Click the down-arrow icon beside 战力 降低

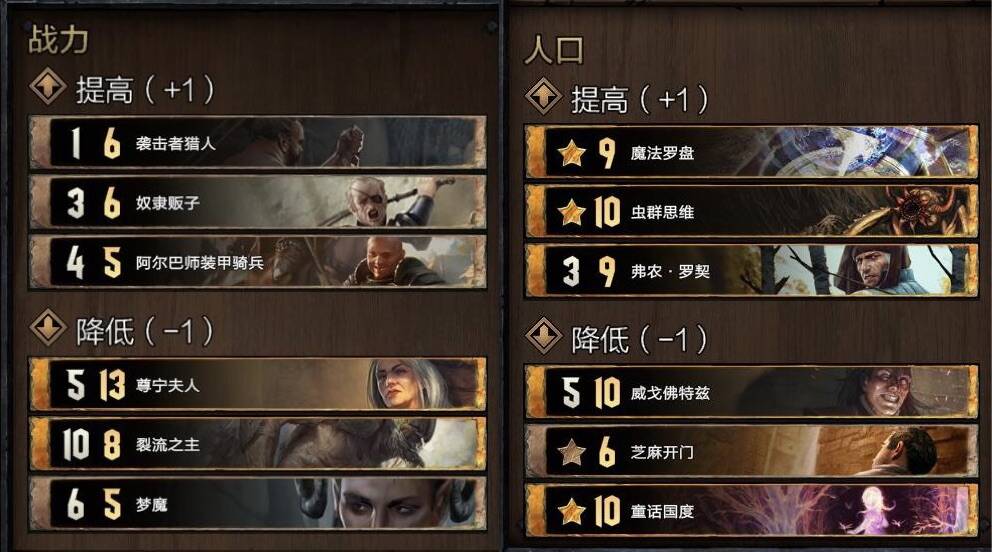coord(48,327)
